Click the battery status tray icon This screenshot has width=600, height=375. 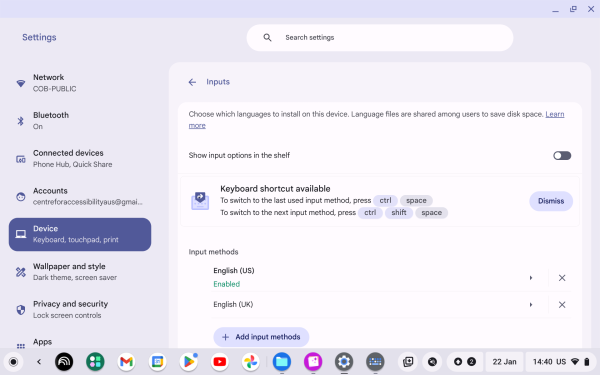(x=587, y=362)
